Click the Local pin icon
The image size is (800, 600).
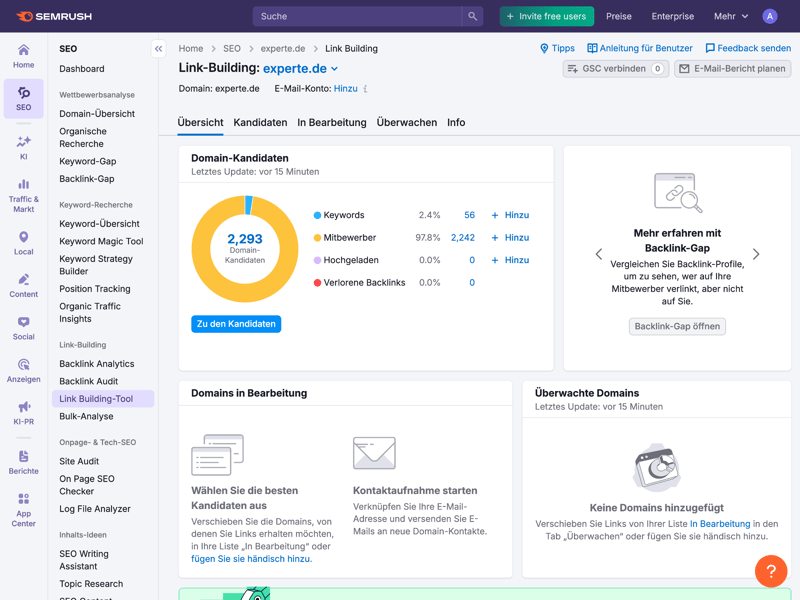pos(23,238)
